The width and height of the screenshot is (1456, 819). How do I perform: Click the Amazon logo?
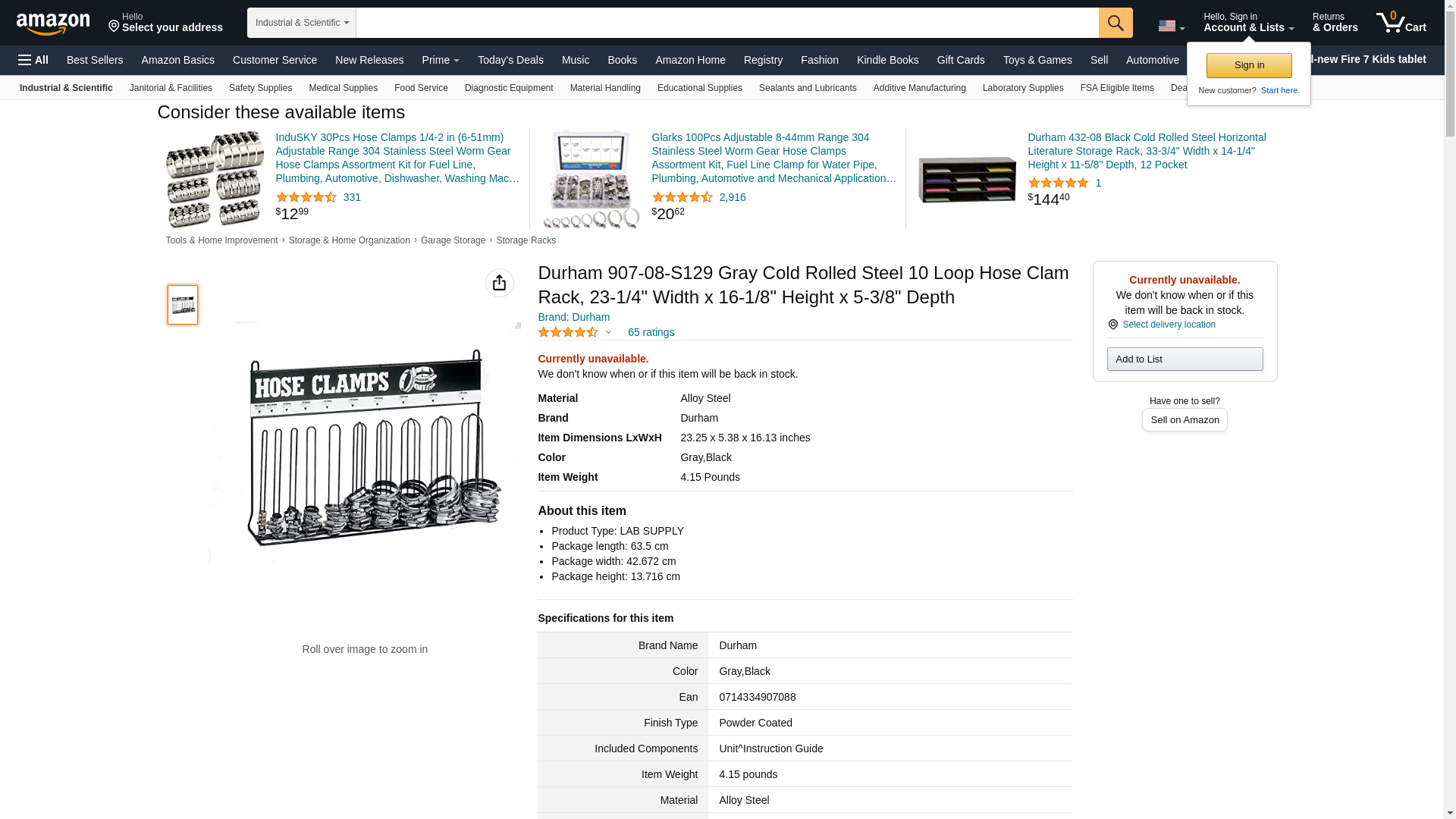(53, 24)
